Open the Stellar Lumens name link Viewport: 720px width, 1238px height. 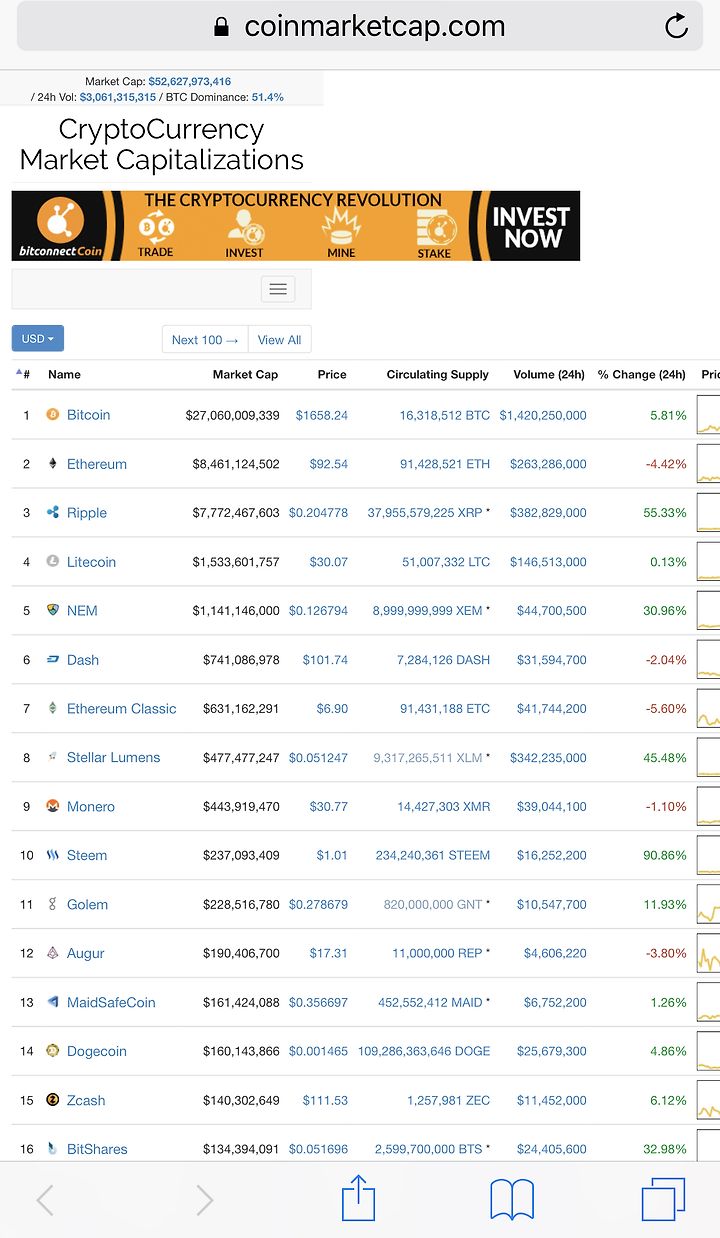[x=113, y=757]
